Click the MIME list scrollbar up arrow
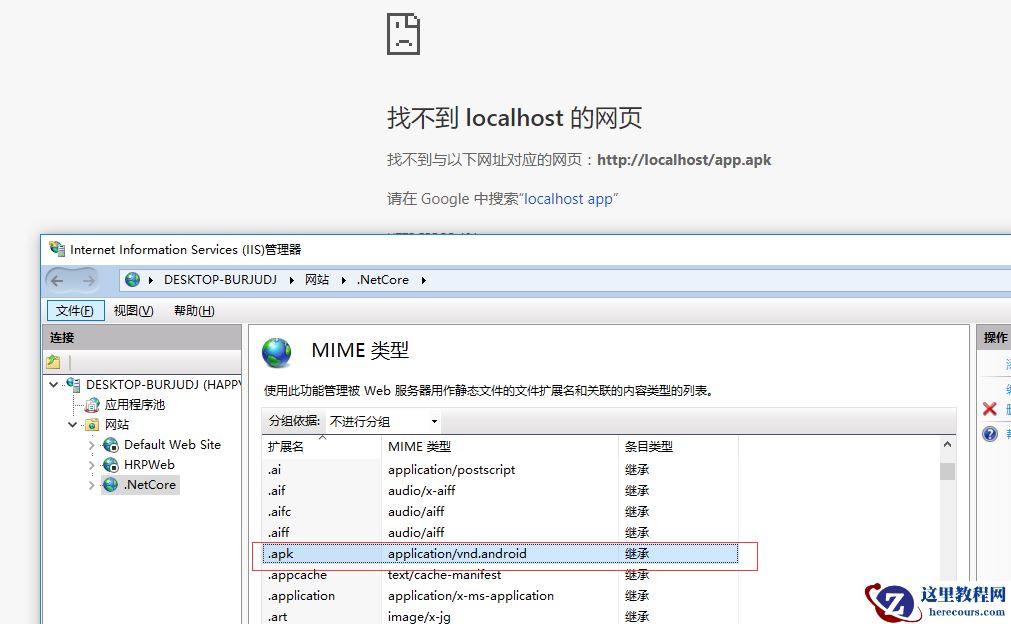 (x=947, y=444)
